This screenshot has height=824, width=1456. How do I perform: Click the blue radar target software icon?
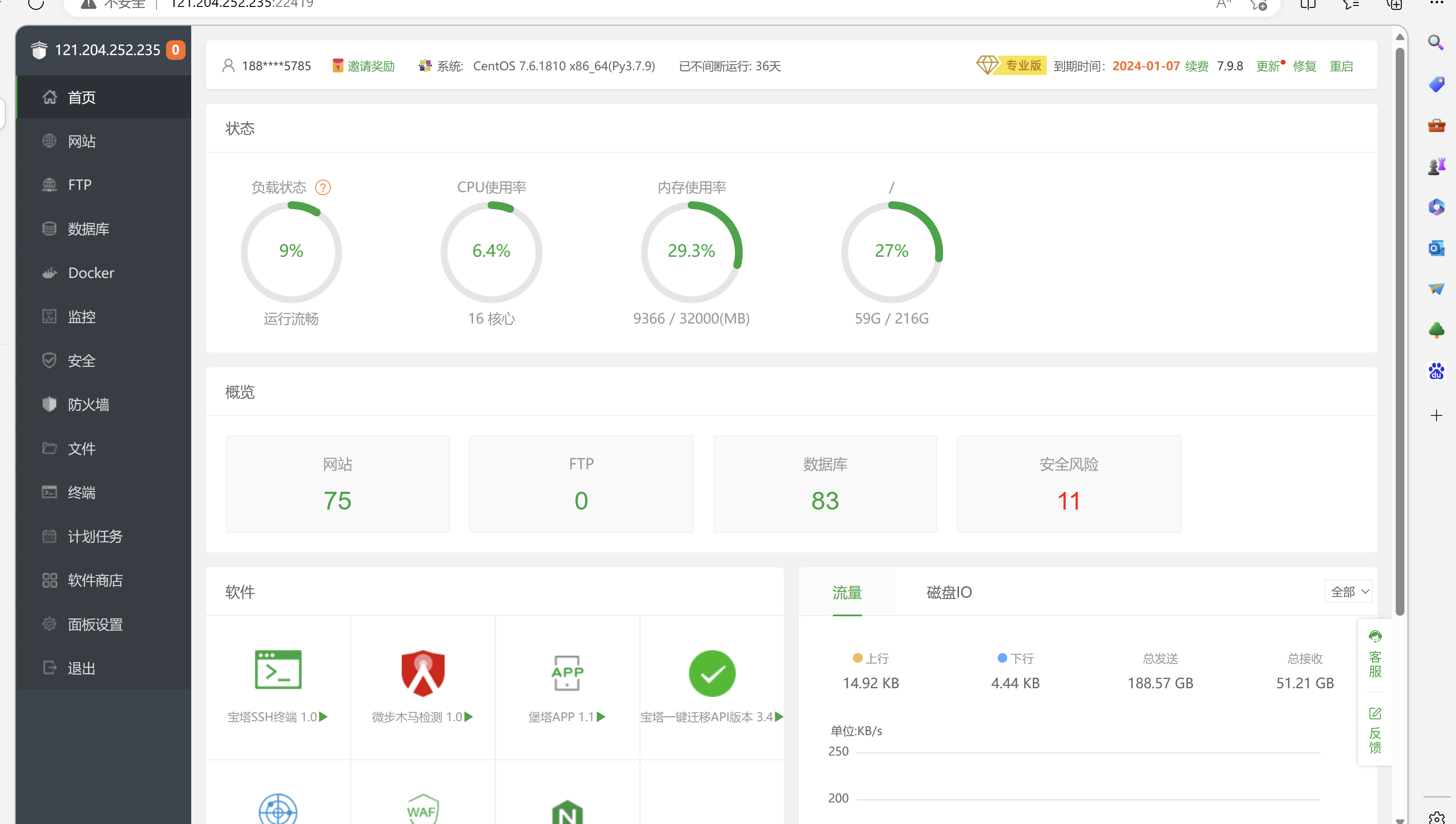tap(278, 809)
